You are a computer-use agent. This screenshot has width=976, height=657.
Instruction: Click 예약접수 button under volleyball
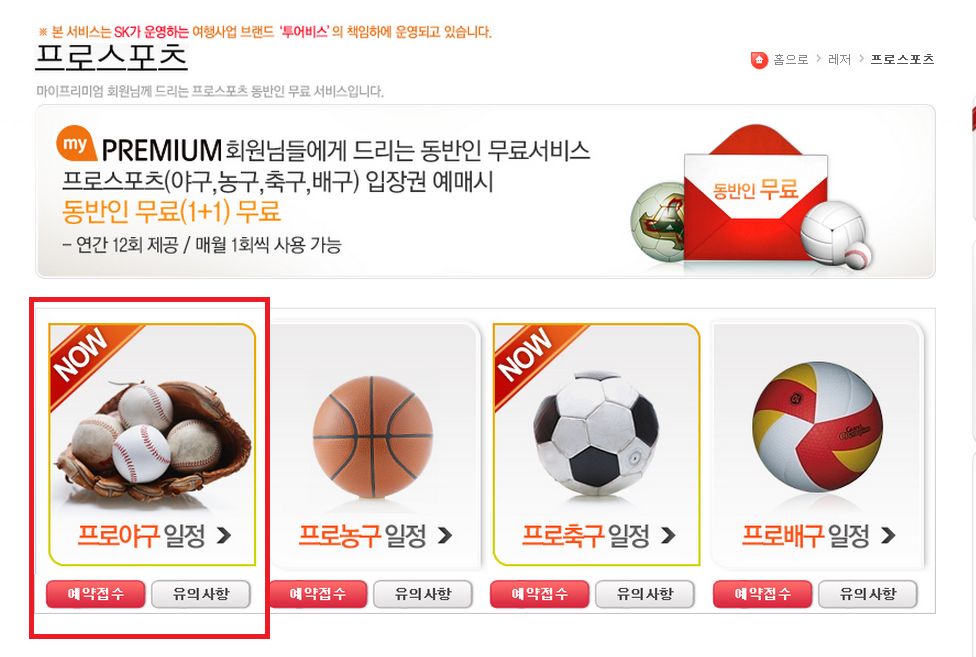coord(762,594)
